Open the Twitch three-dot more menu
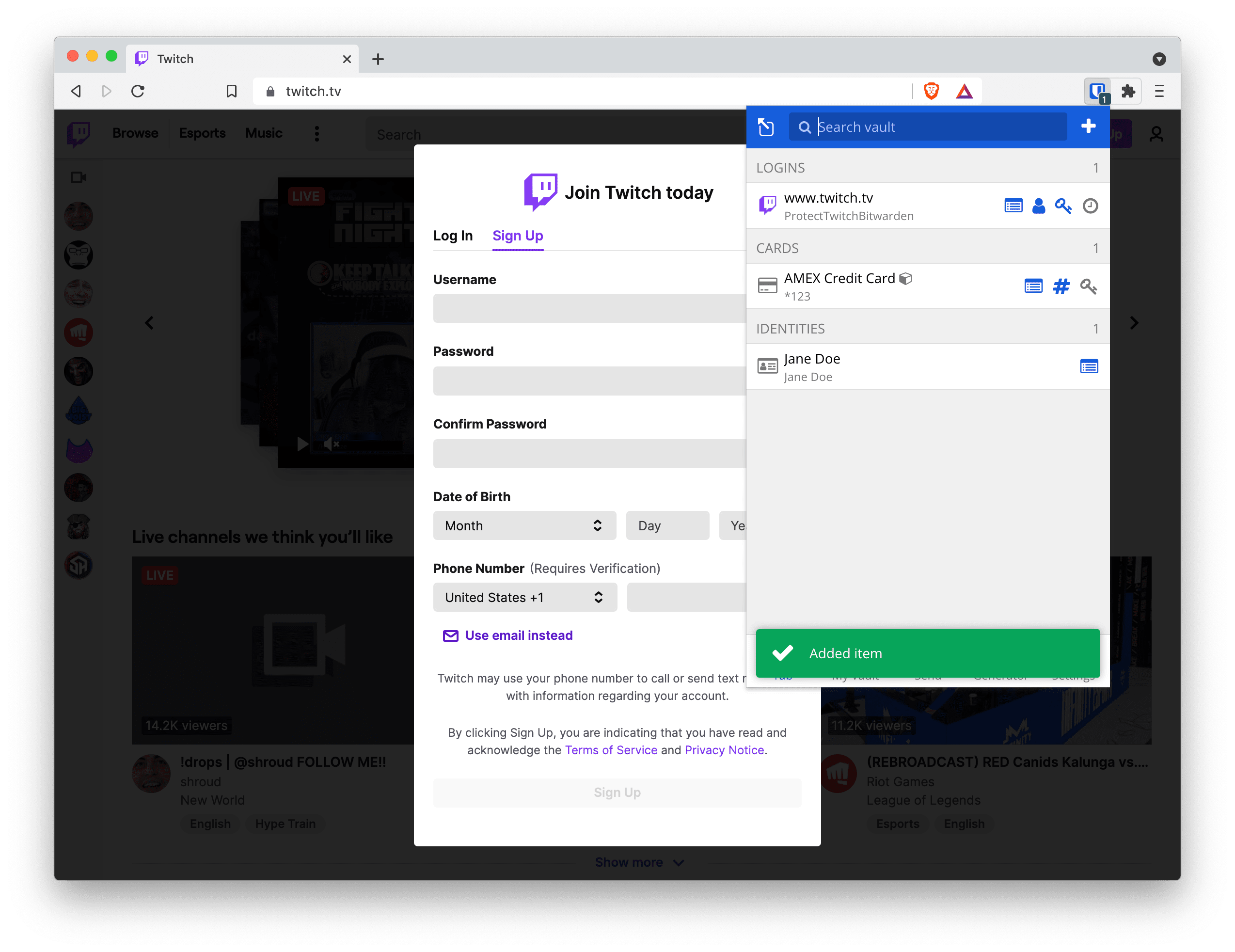1235x952 pixels. (x=317, y=134)
